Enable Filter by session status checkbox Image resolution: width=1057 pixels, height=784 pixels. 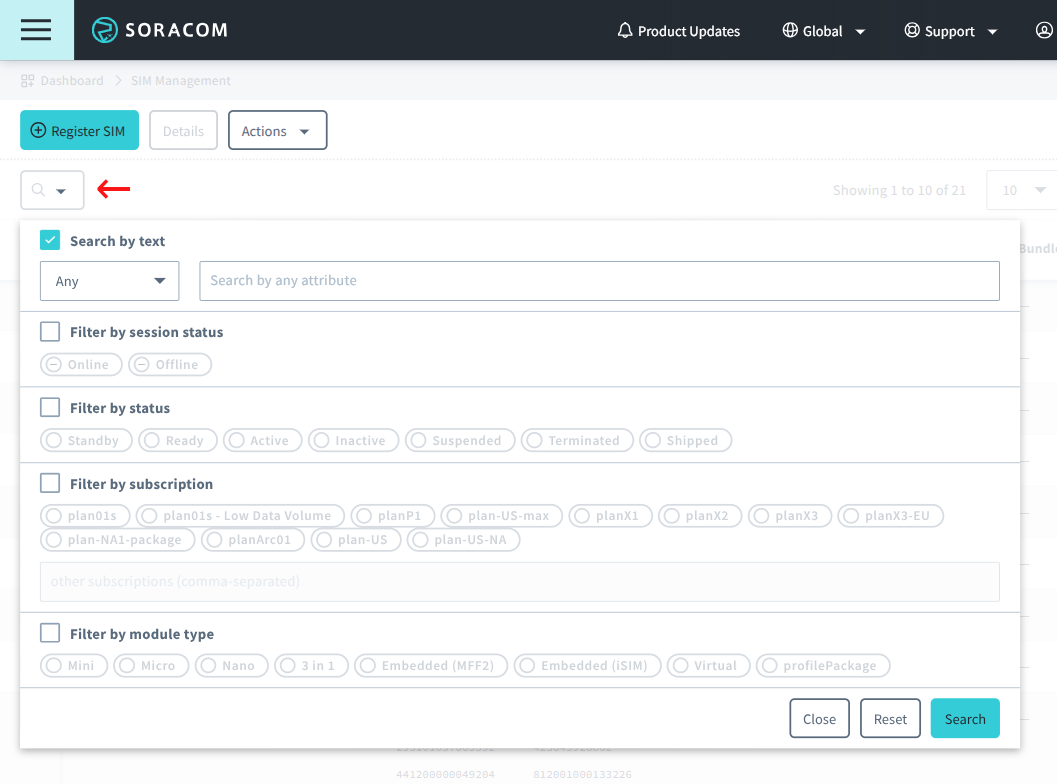[50, 332]
